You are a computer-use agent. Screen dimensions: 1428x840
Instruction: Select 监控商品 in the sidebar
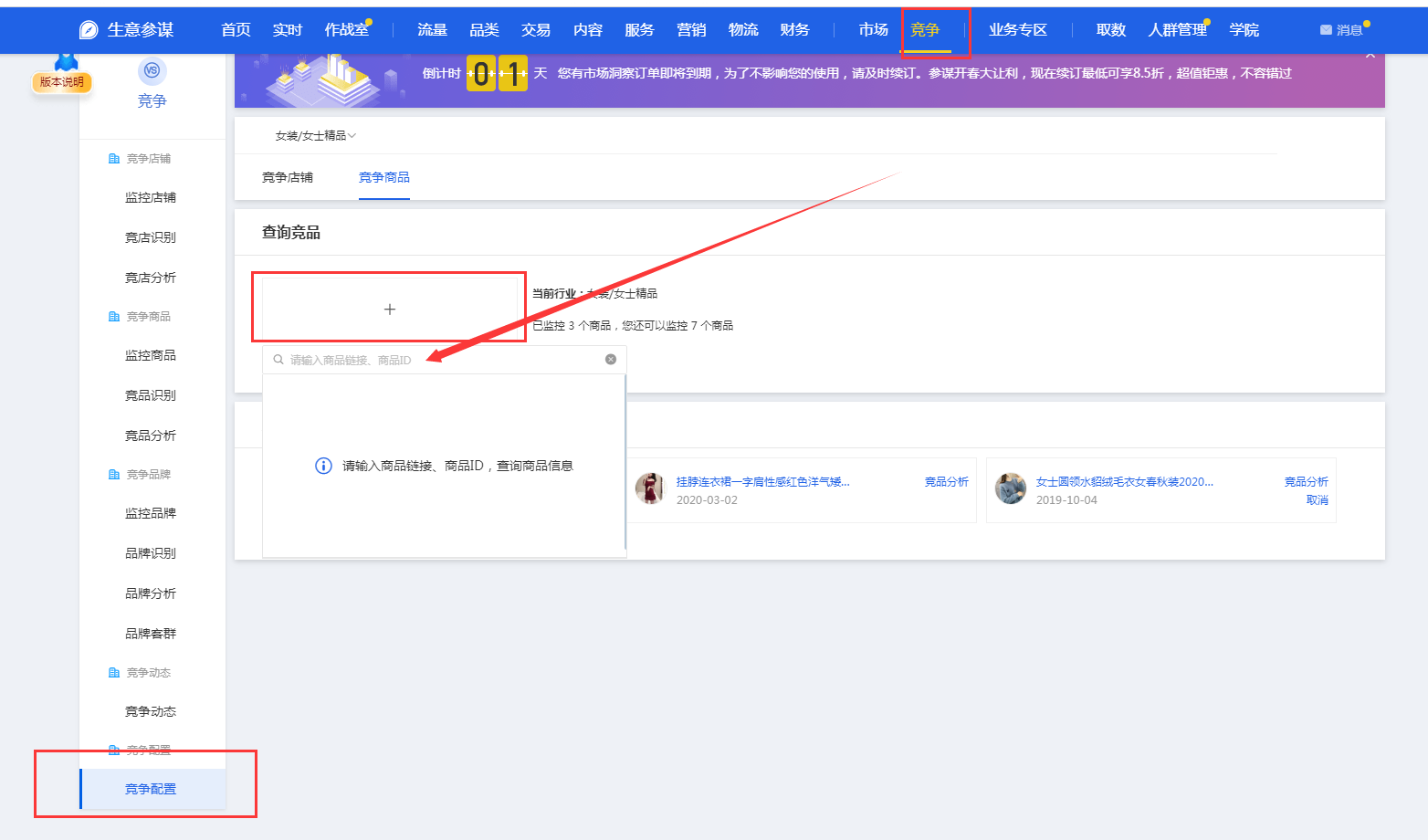(151, 355)
